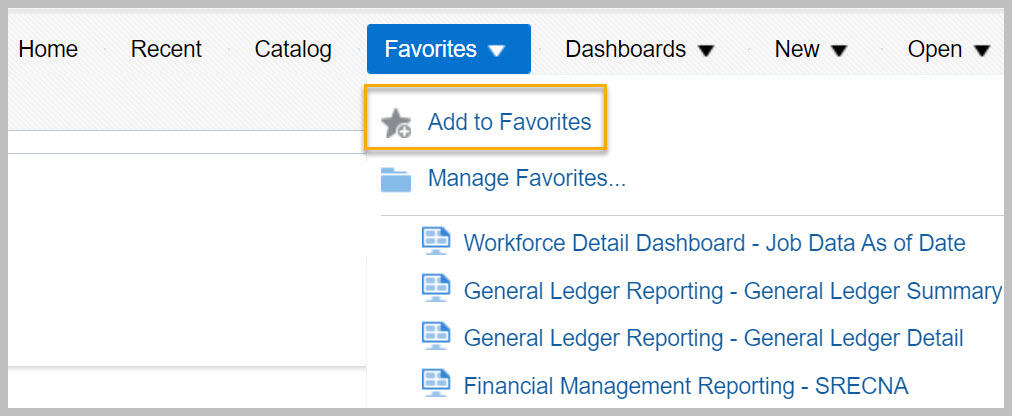Click the star icon beside Add to Favorites

pos(396,123)
